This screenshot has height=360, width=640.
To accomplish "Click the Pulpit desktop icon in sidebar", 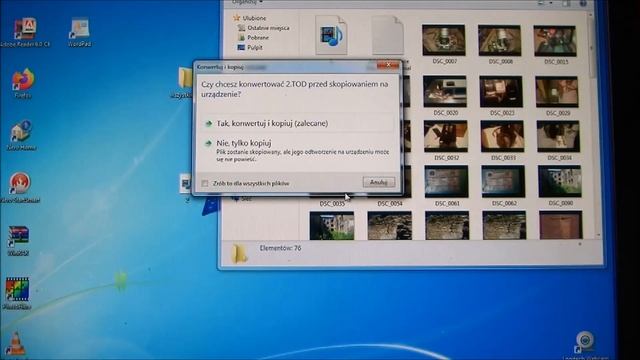I will [x=241, y=47].
